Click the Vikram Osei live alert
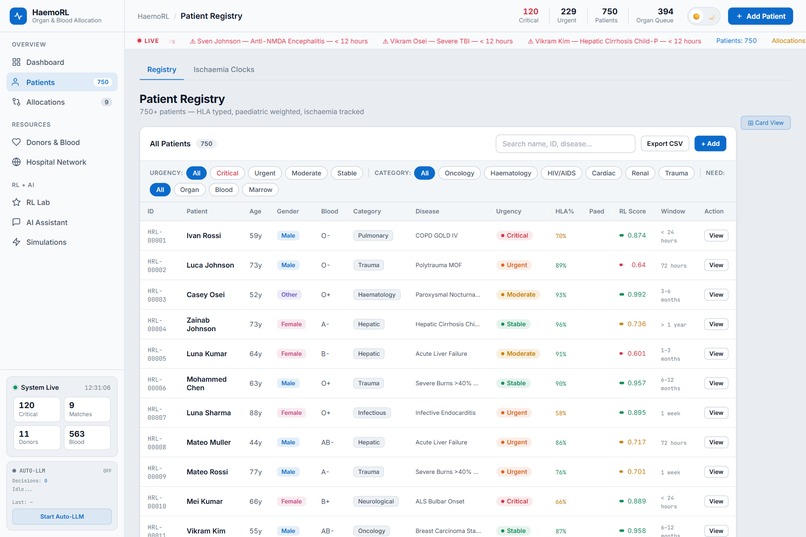Image resolution: width=806 pixels, height=537 pixels. click(447, 41)
